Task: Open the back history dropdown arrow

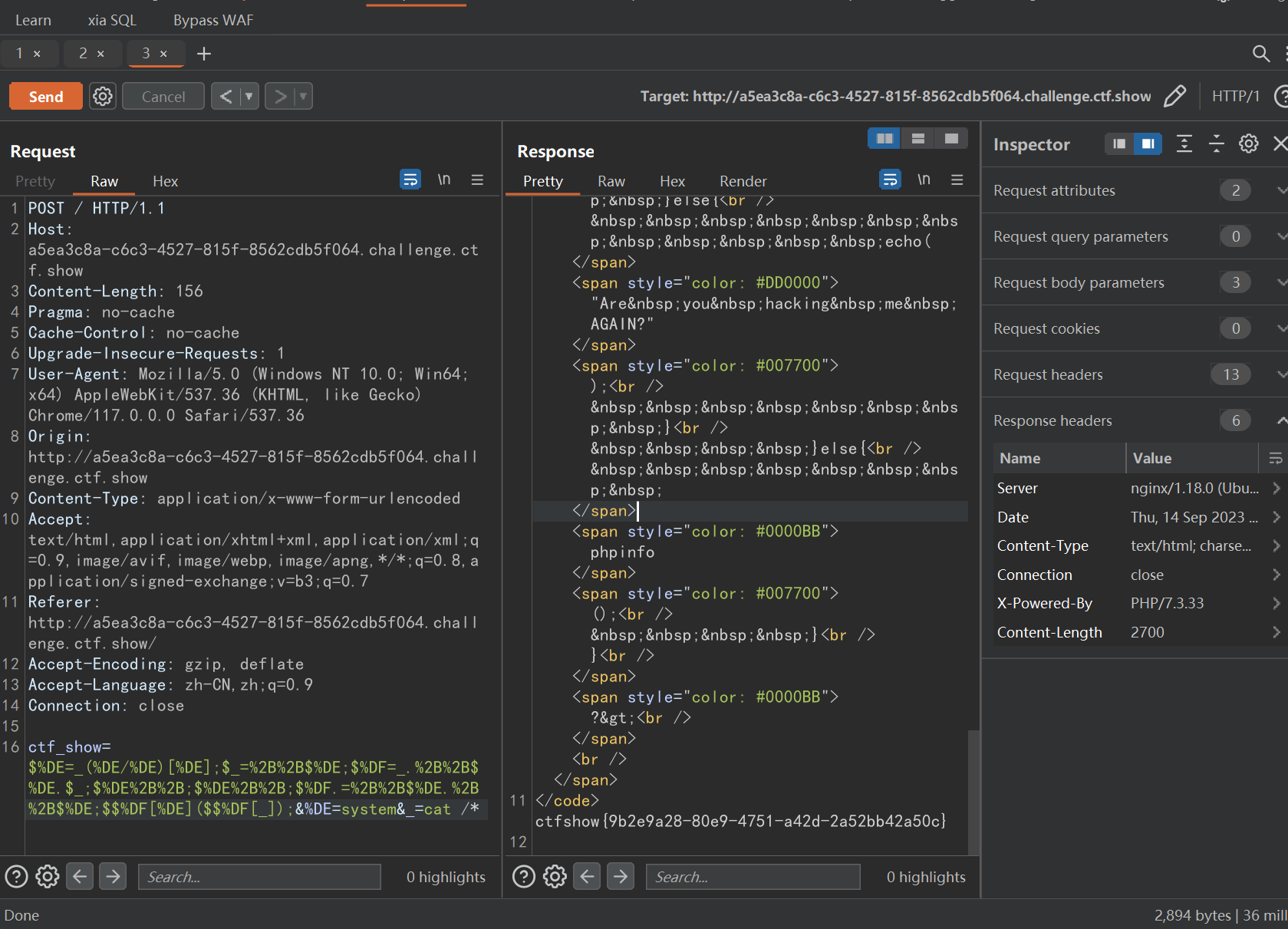Action: [x=249, y=97]
